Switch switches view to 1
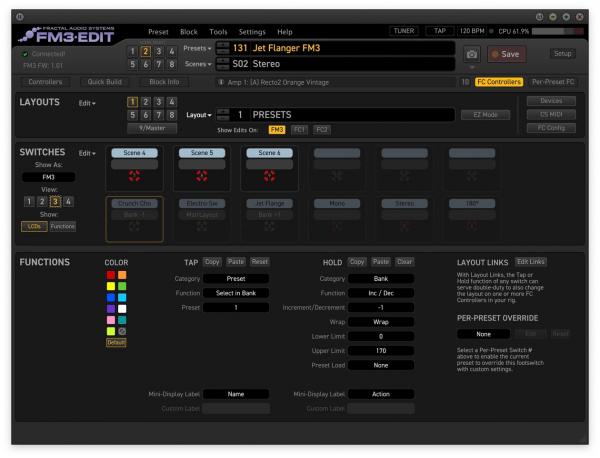Image resolution: width=600 pixels, height=458 pixels. click(29, 202)
